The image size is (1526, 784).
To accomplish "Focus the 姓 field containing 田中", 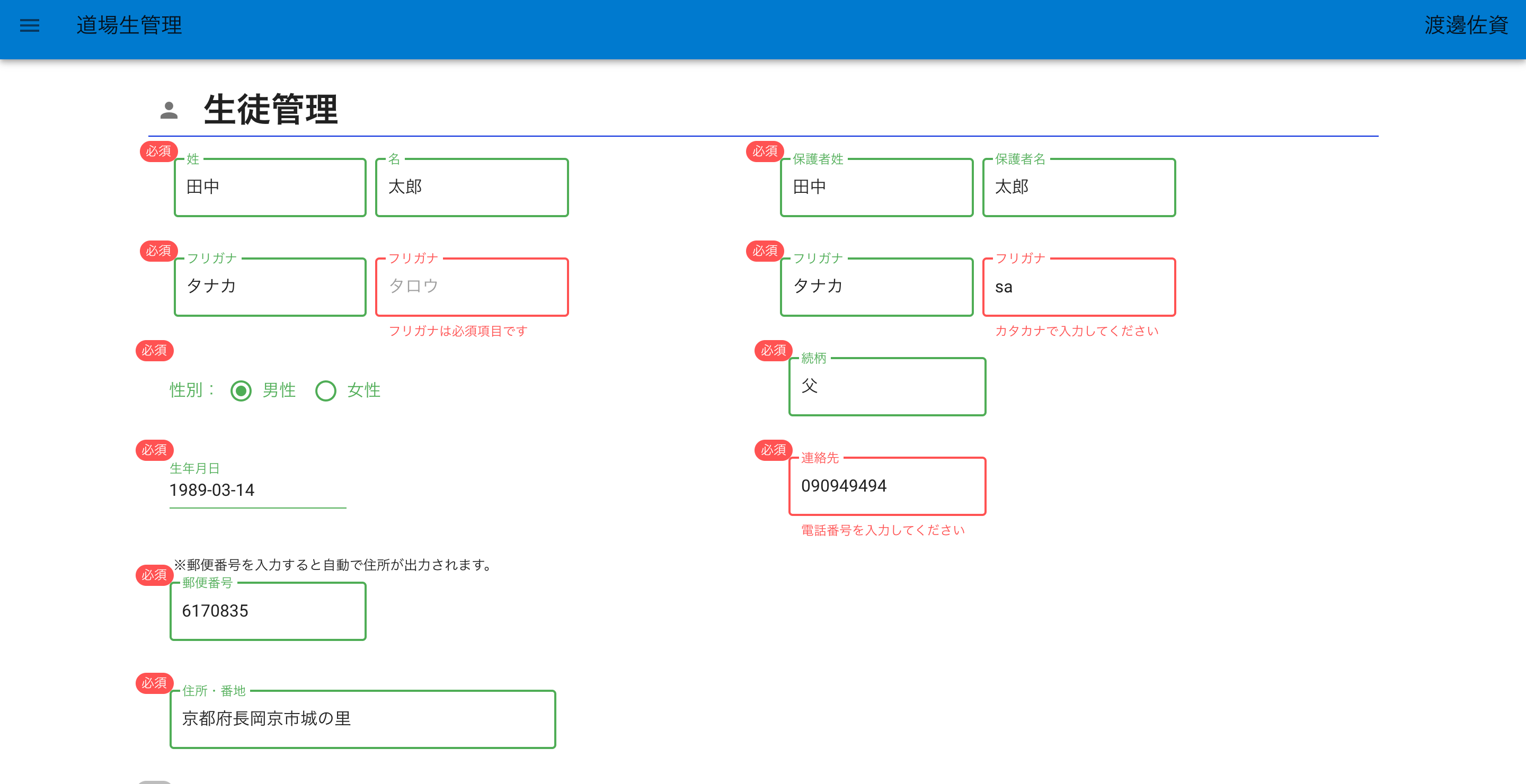I will 270,188.
